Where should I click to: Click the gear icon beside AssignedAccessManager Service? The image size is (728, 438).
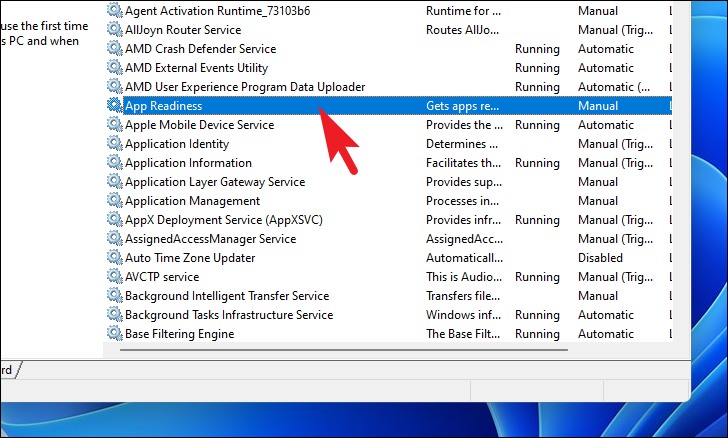(x=115, y=238)
